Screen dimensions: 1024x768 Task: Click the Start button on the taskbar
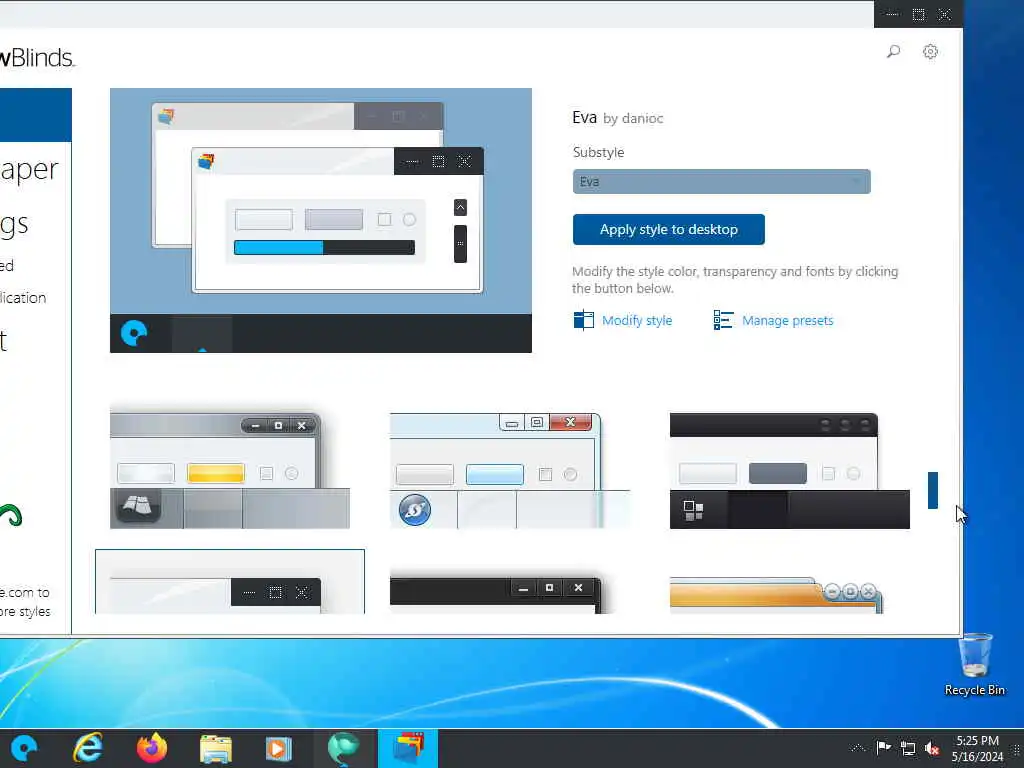24,748
